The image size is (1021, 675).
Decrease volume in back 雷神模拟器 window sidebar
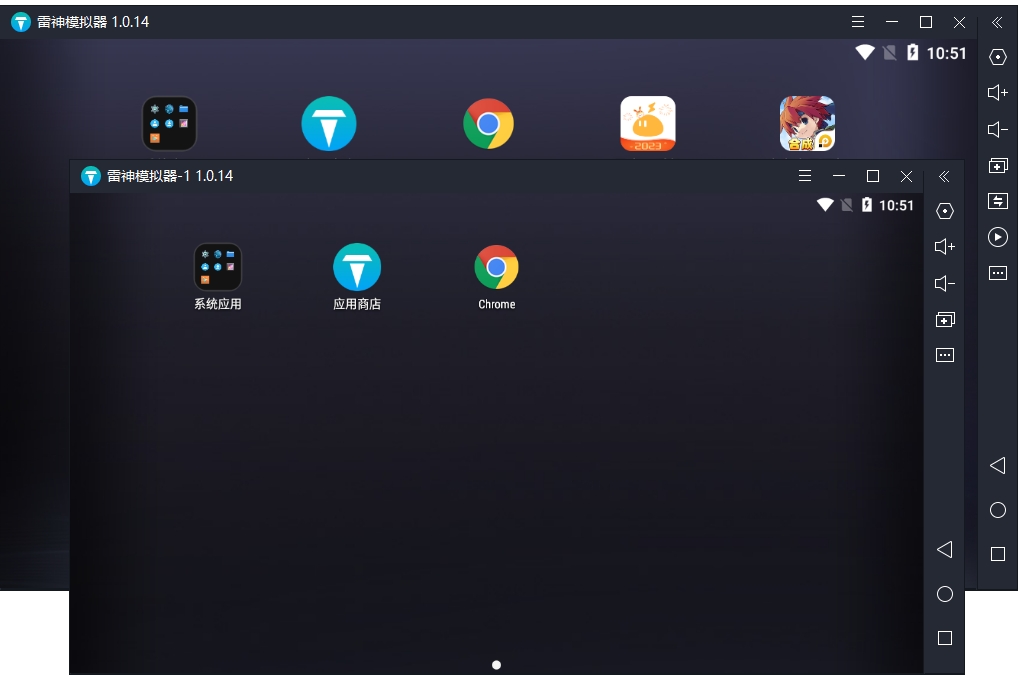[998, 130]
